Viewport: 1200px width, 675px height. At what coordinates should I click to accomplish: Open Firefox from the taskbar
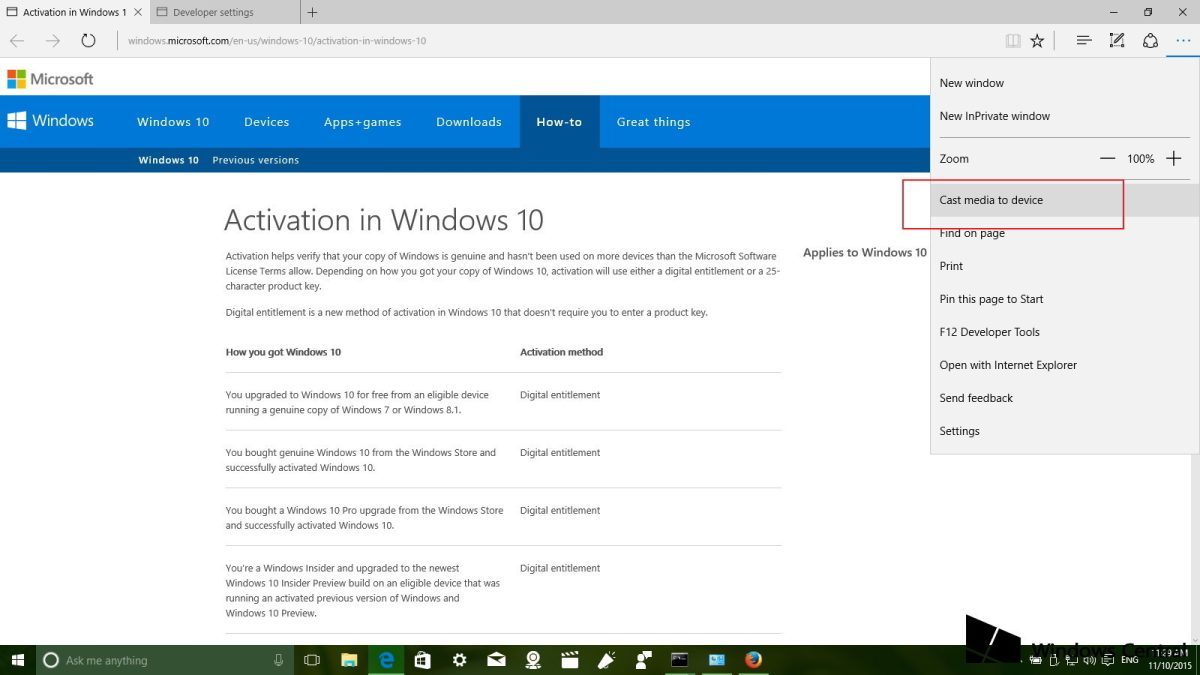(x=753, y=660)
